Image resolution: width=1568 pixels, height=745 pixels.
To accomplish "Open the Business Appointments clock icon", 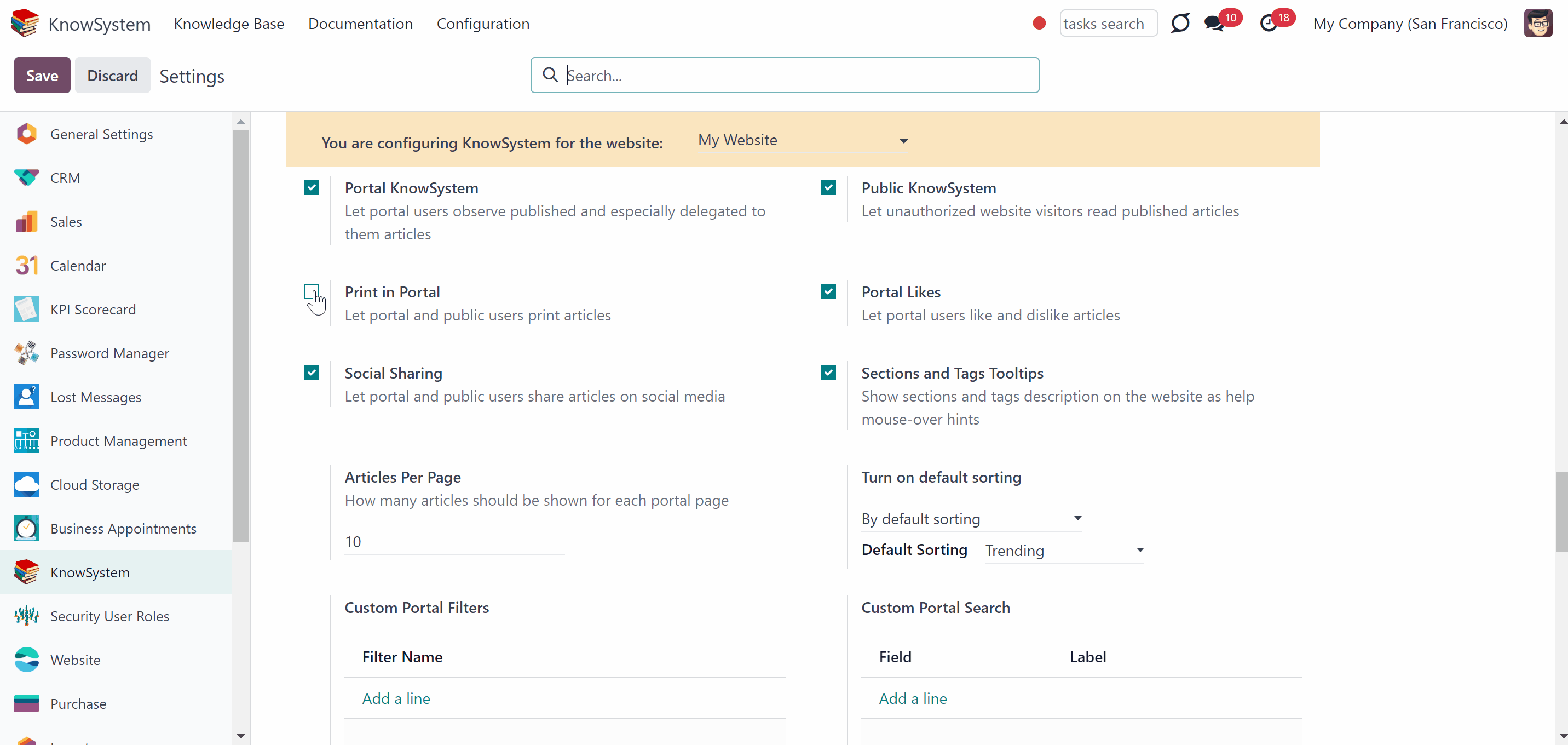I will point(26,528).
